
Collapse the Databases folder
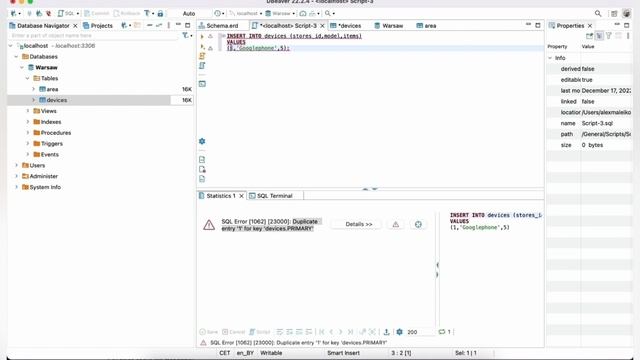click(x=16, y=57)
